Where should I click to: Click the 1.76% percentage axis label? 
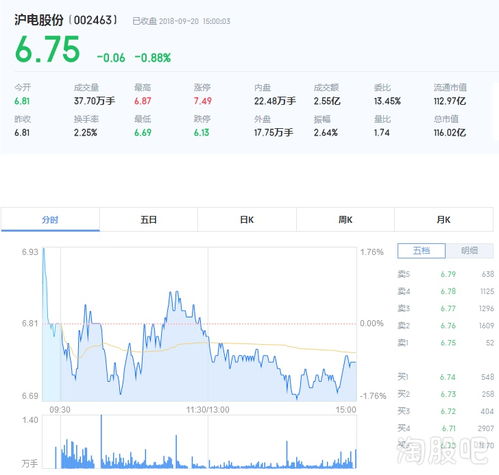tap(372, 252)
